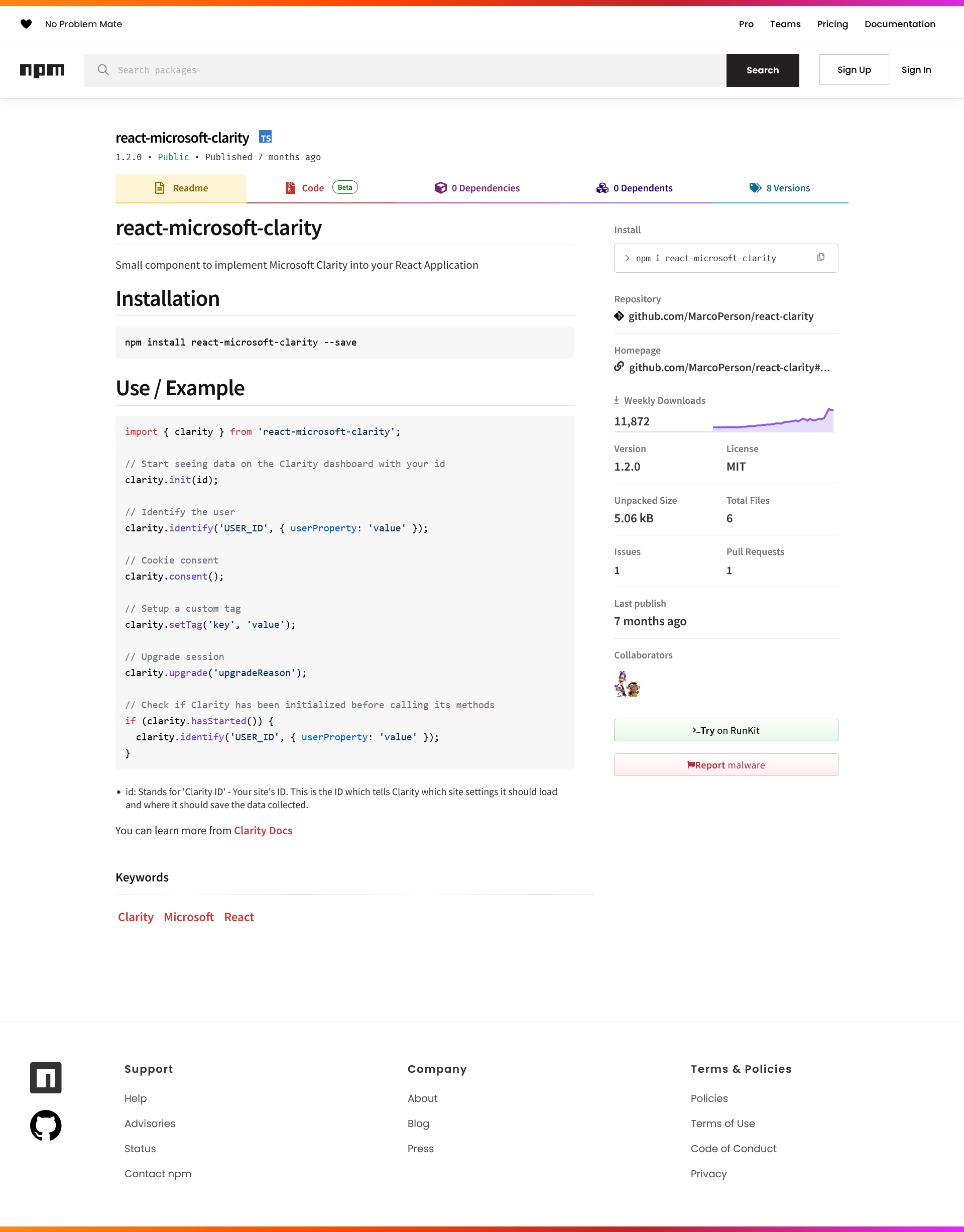
Task: Open the Privacy footer link
Action: (x=708, y=1174)
